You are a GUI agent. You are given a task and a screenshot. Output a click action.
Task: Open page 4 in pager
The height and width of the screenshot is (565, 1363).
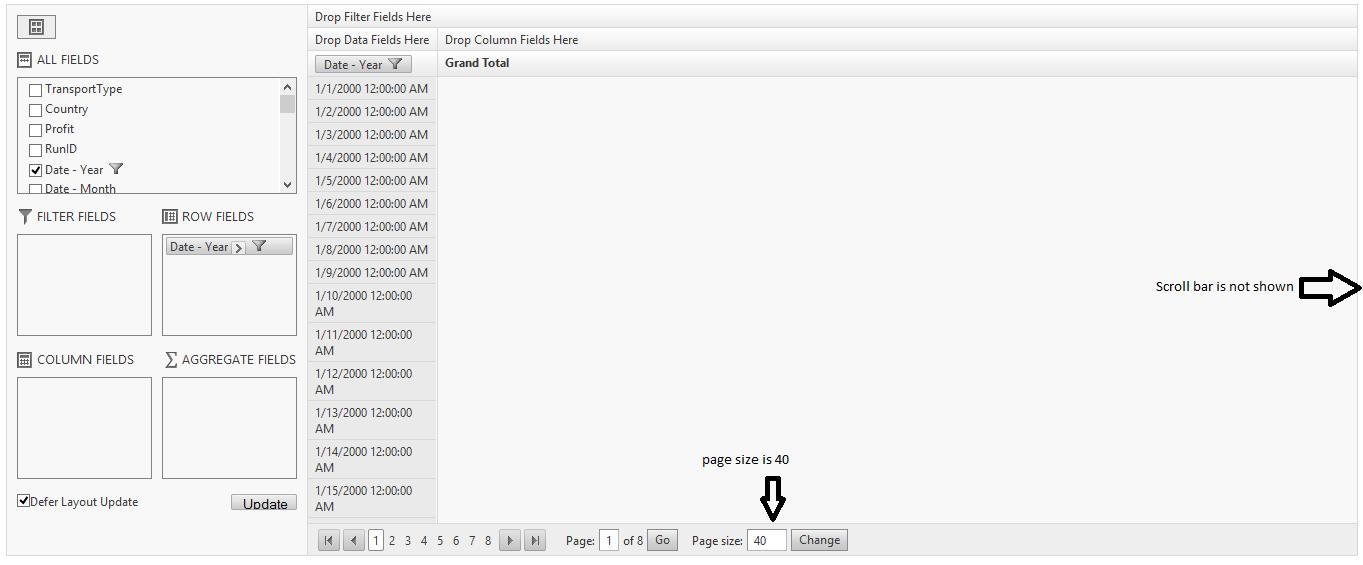pyautogui.click(x=424, y=541)
